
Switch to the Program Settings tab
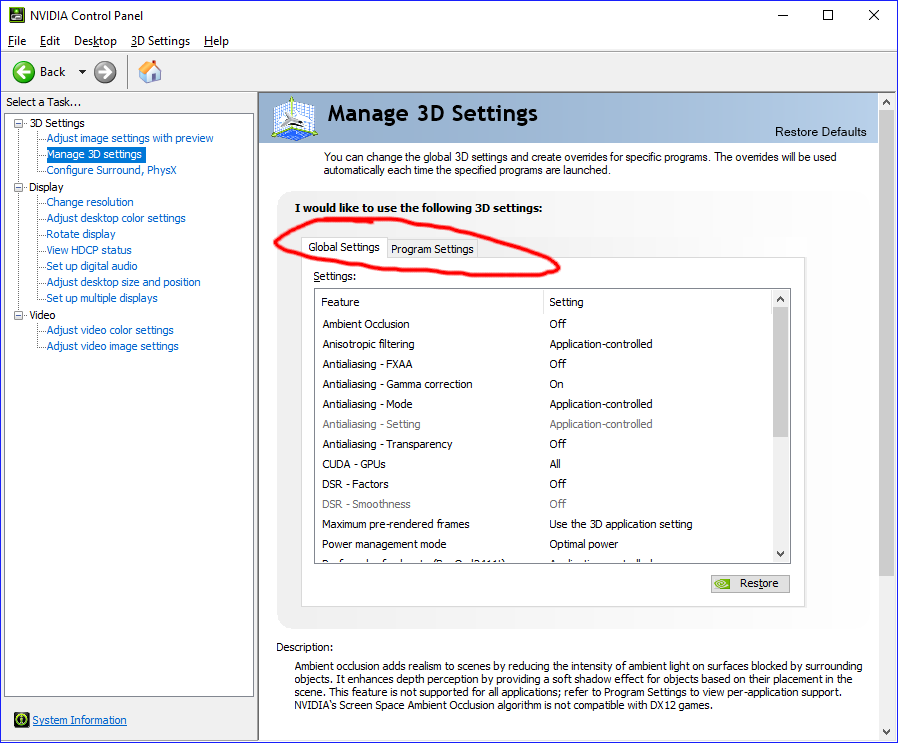[432, 249]
